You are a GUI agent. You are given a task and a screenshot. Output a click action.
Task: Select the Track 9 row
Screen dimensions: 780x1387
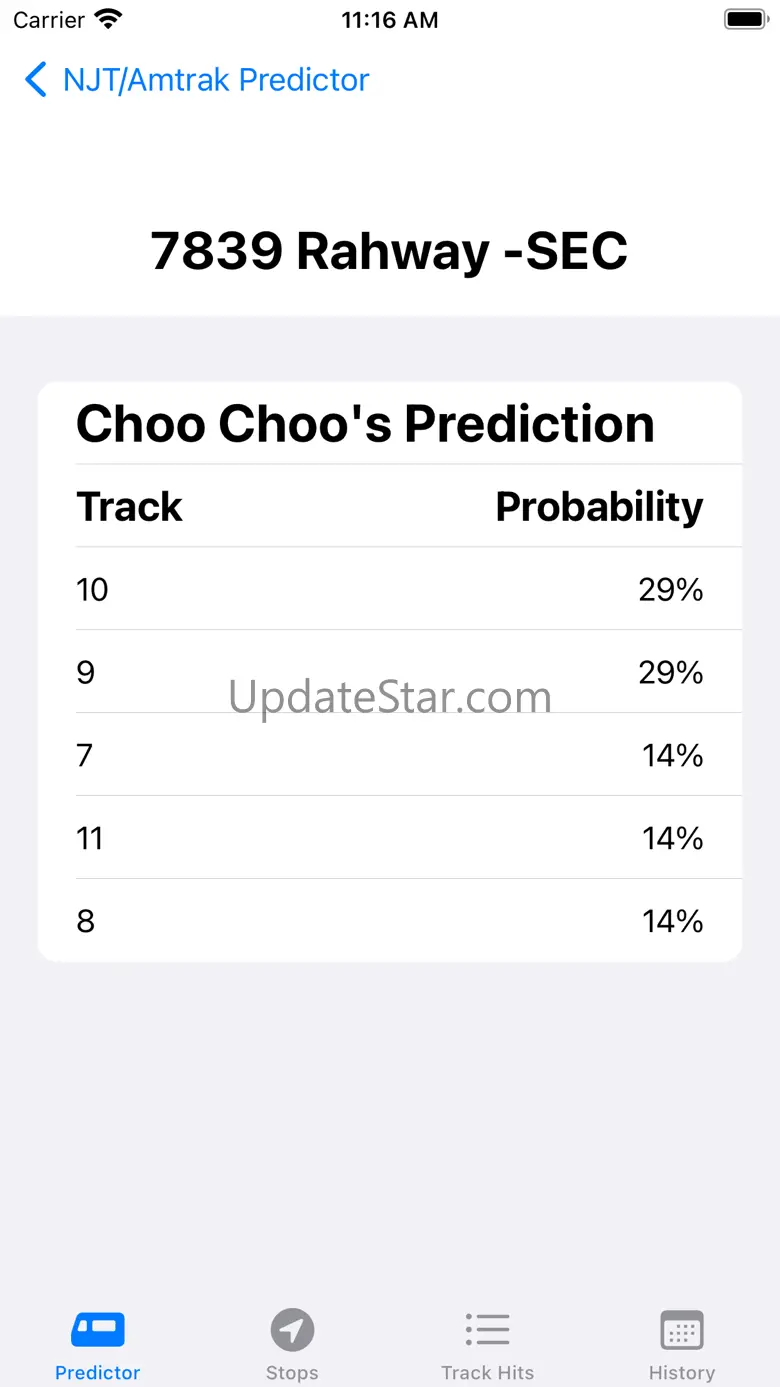390,672
